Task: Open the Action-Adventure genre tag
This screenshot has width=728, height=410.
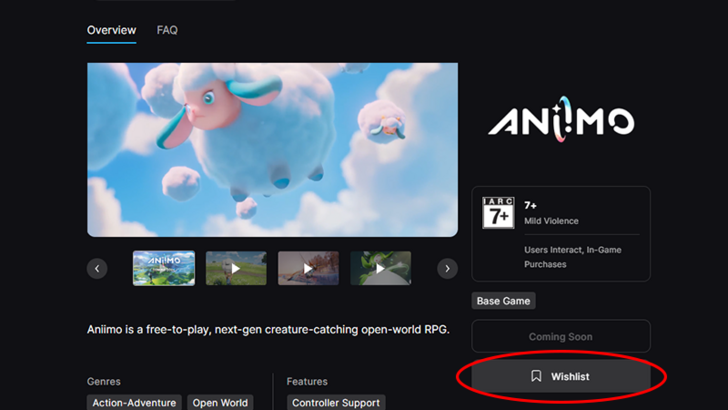Action: coord(134,403)
